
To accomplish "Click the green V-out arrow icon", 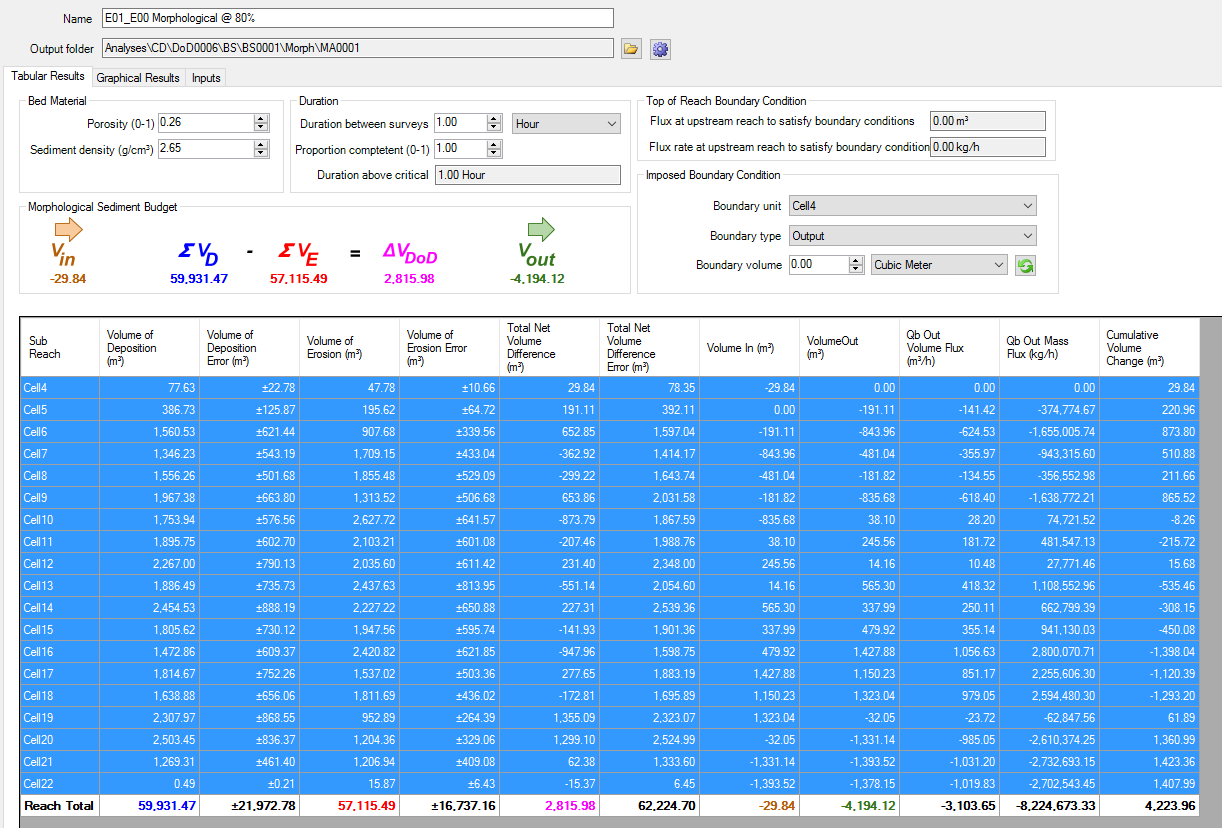I will click(541, 229).
